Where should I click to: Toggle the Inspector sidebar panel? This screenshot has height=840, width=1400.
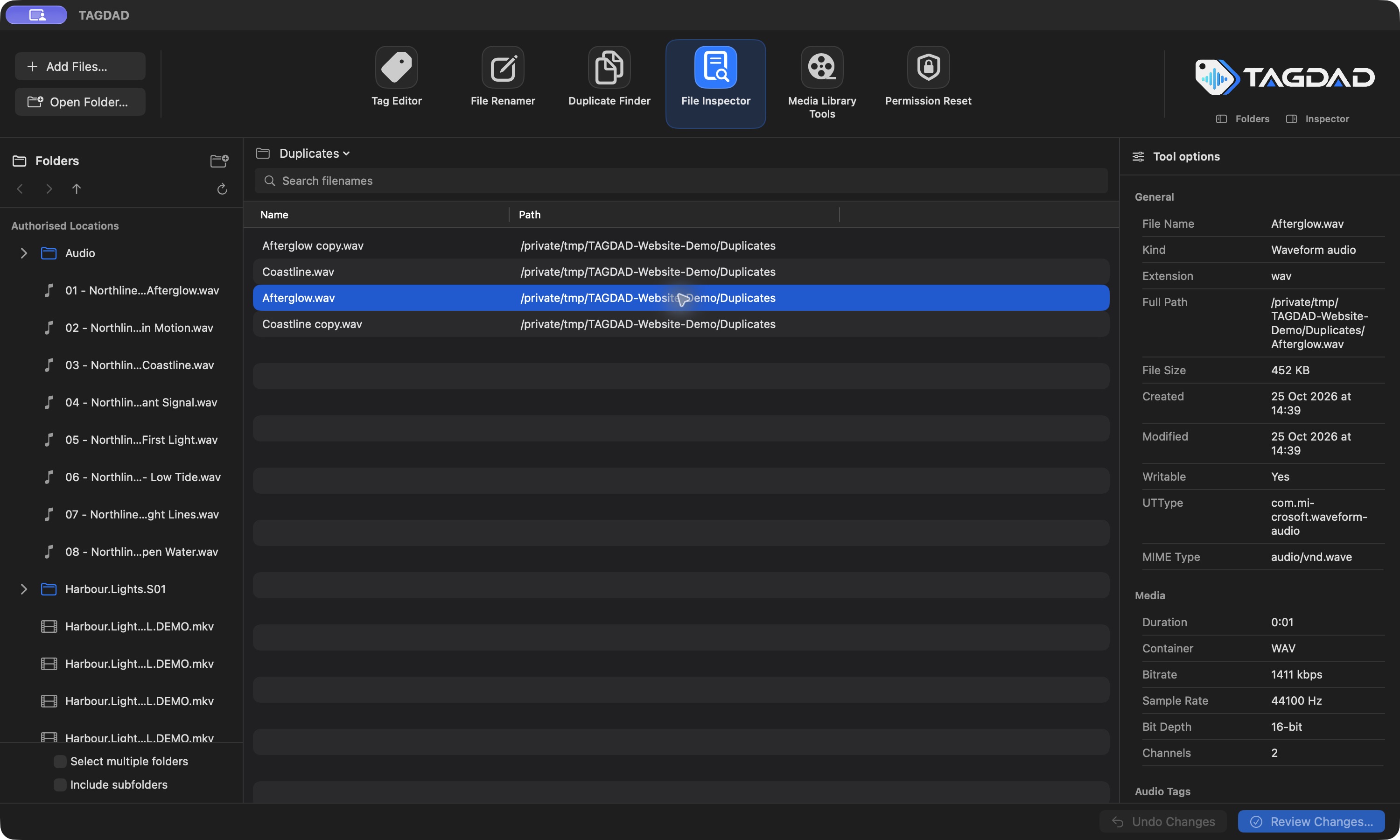click(1317, 119)
